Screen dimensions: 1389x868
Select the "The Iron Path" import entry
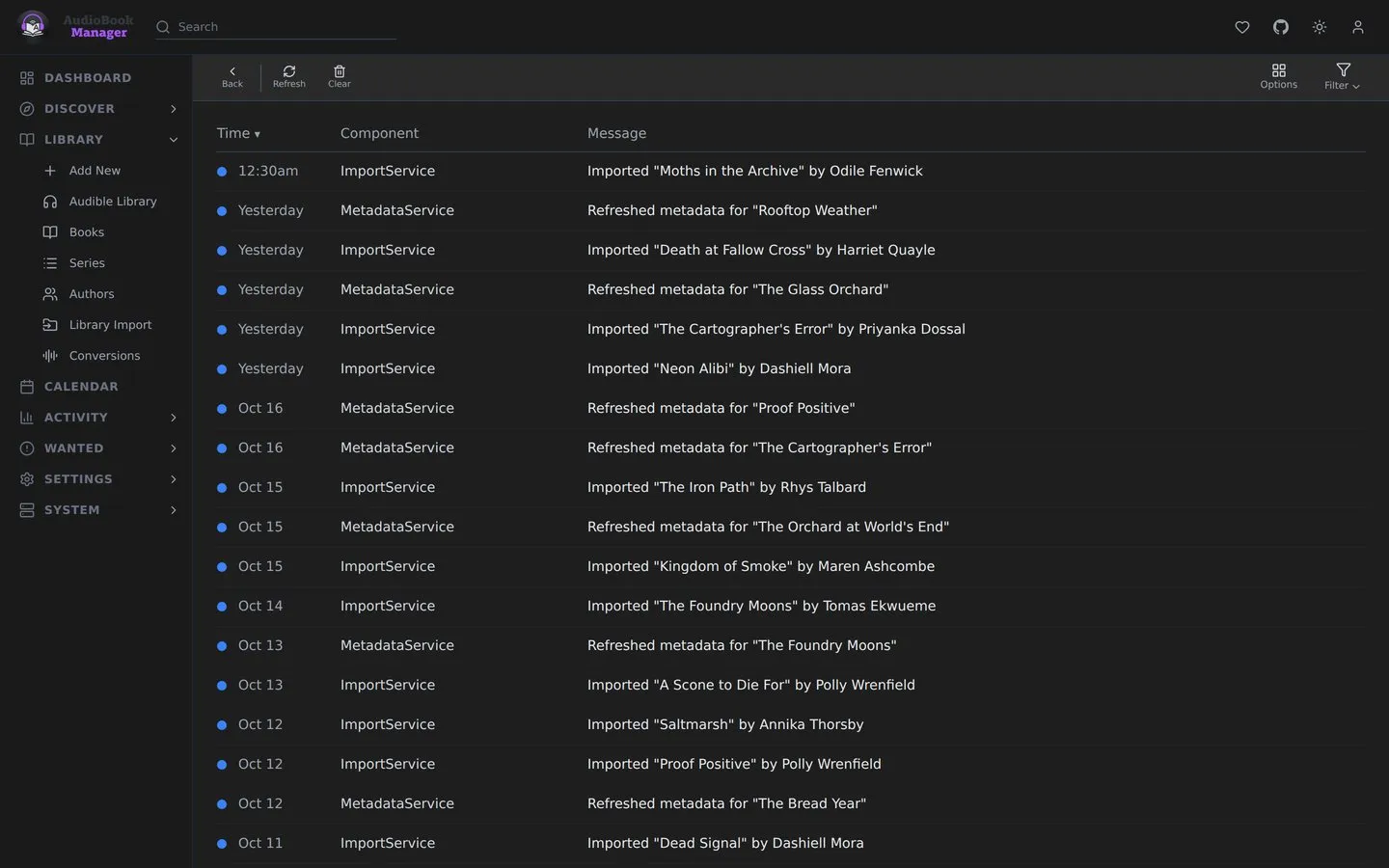(791, 487)
